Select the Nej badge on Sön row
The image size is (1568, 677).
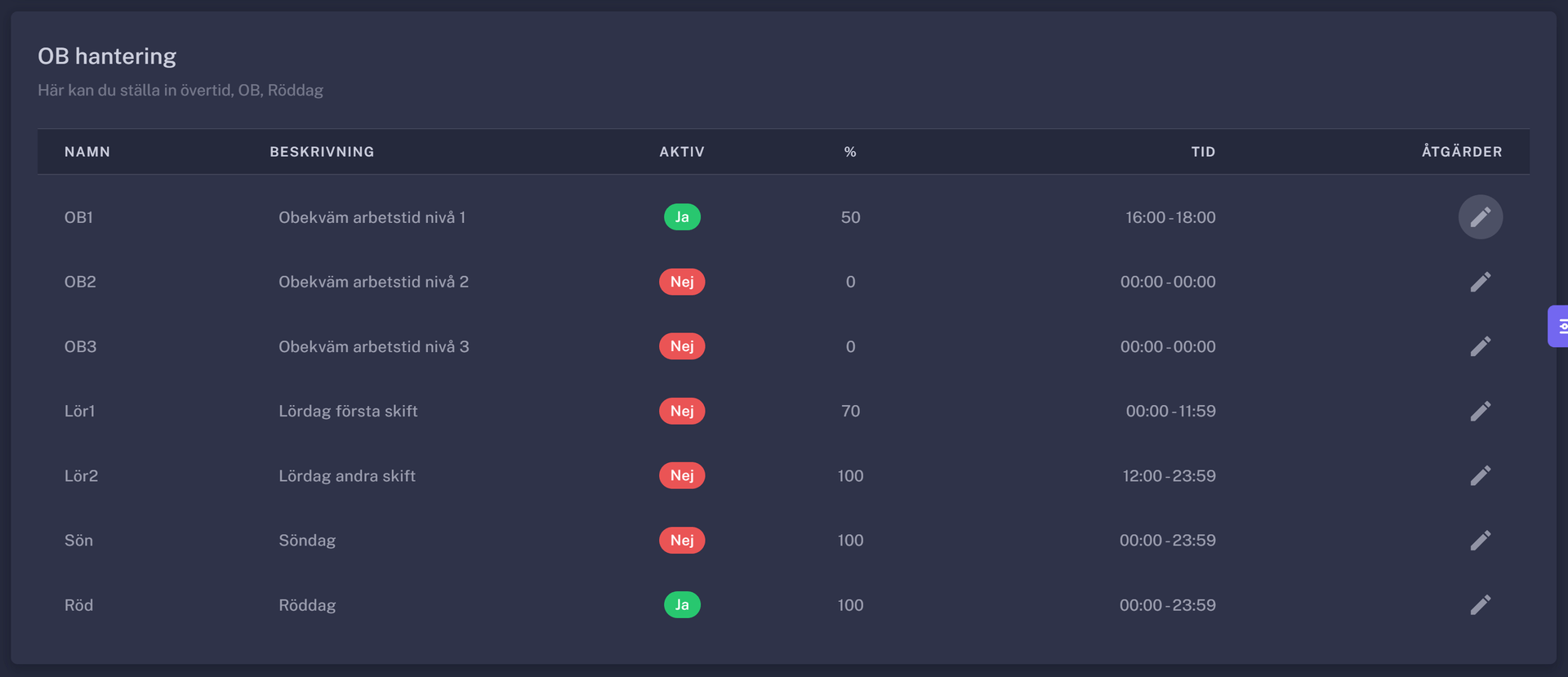[x=681, y=540]
